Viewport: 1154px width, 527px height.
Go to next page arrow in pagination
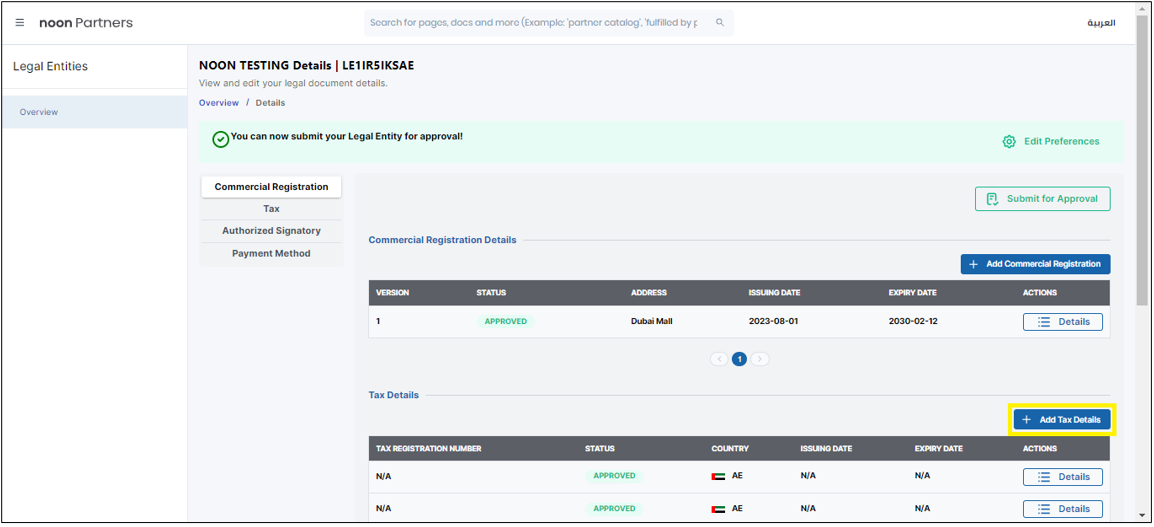pos(760,359)
